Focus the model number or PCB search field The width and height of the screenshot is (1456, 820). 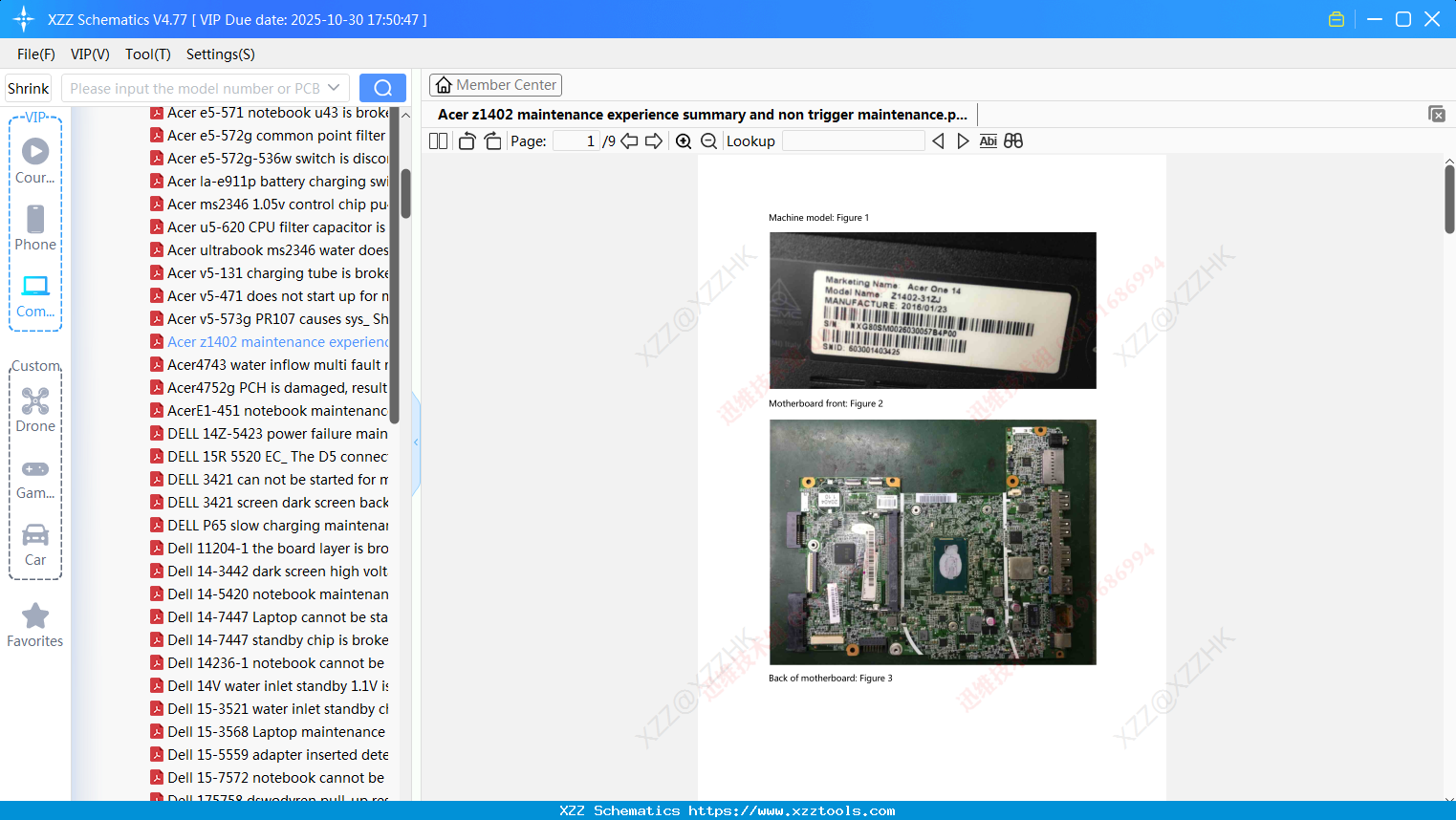195,88
